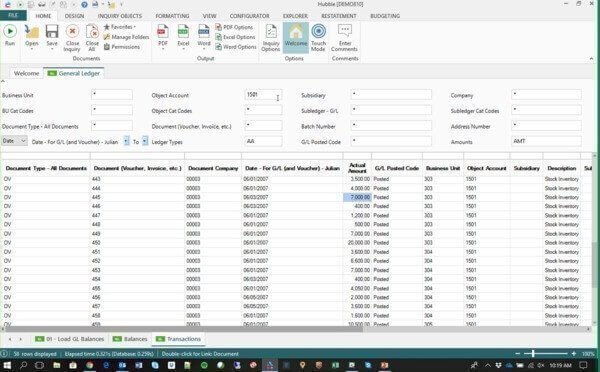
Task: Sort by Actual Amount column header
Action: pos(357,168)
